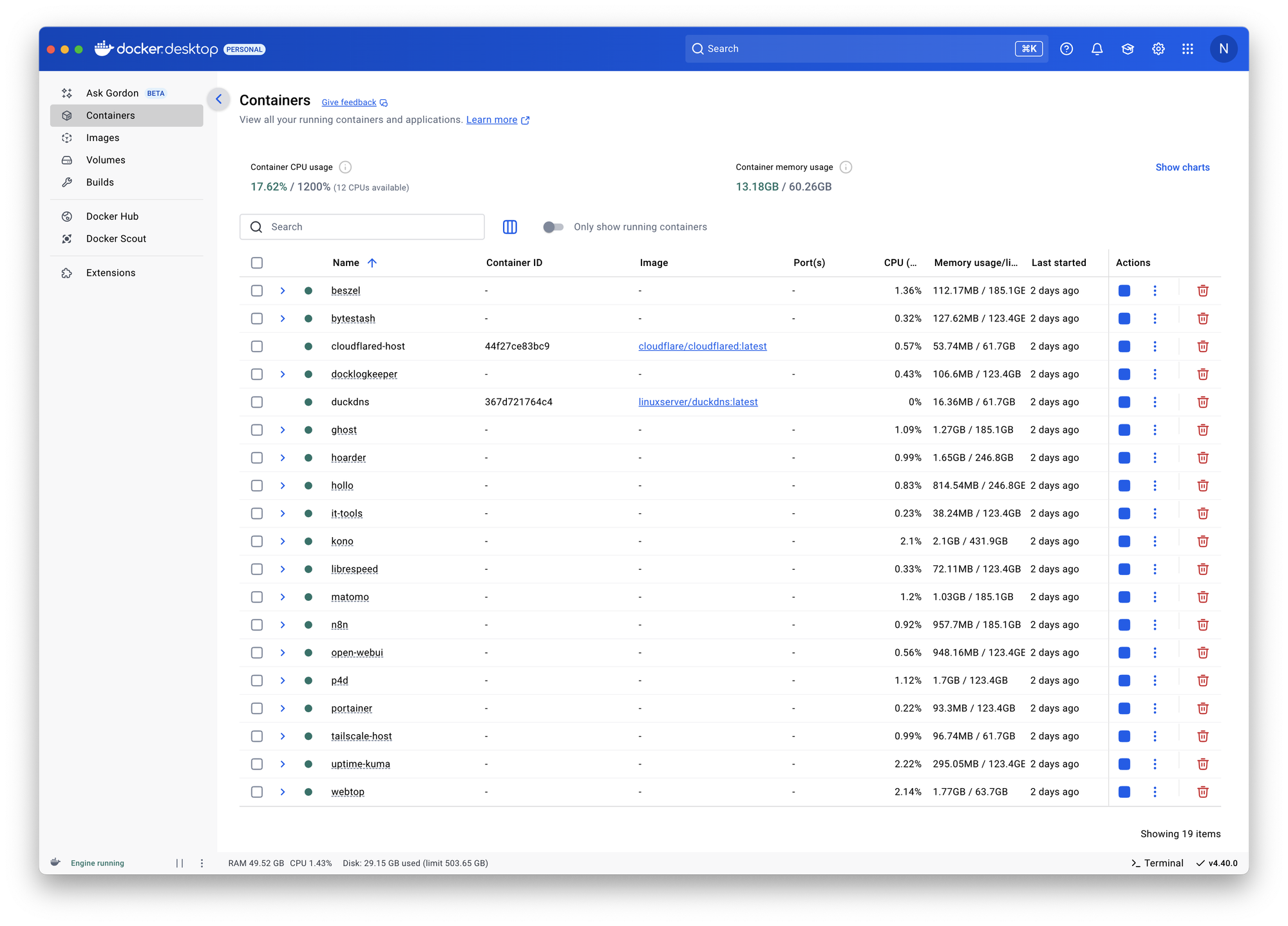Stop the beszel container
Viewport: 1288px width, 926px height.
click(1124, 290)
